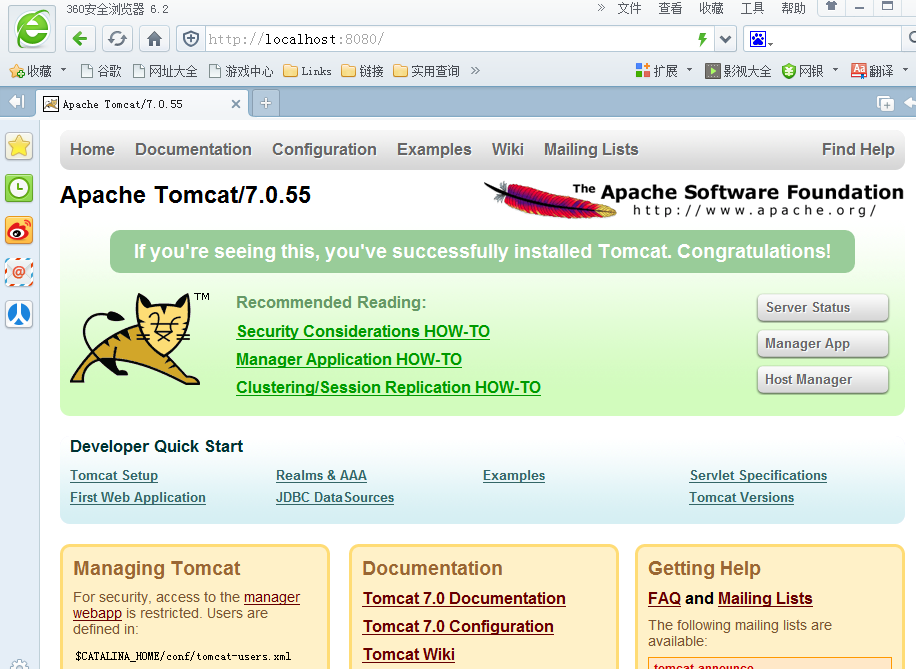The image size is (916, 669).
Task: Open the FAQ link under Getting Help
Action: coord(664,598)
